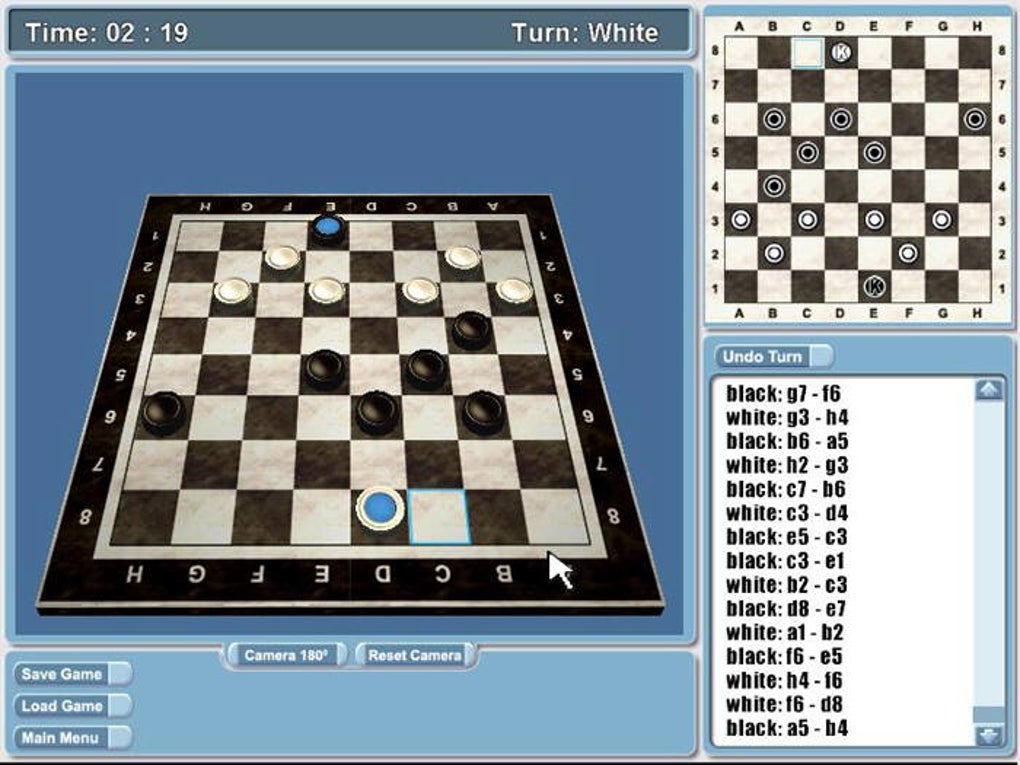The image size is (1020, 765).
Task: Click move entry 'white: a1 - b2'
Action: (785, 632)
